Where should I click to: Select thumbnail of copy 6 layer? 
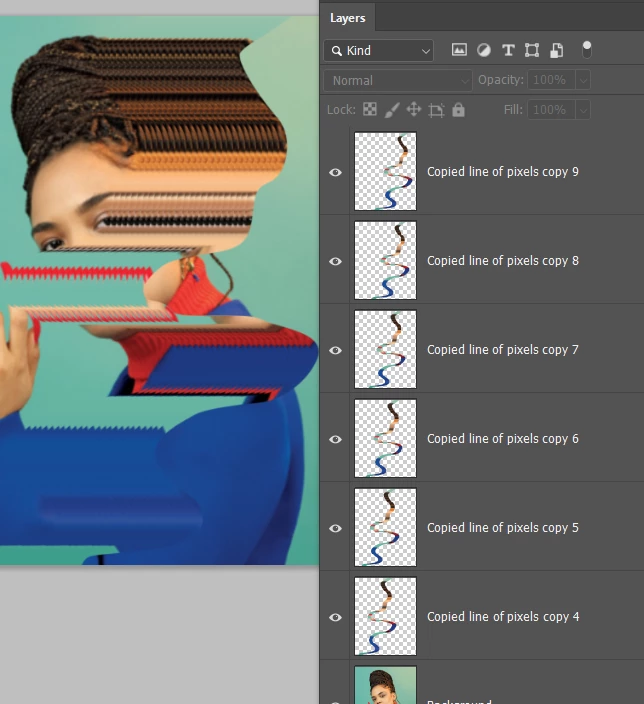(385, 438)
